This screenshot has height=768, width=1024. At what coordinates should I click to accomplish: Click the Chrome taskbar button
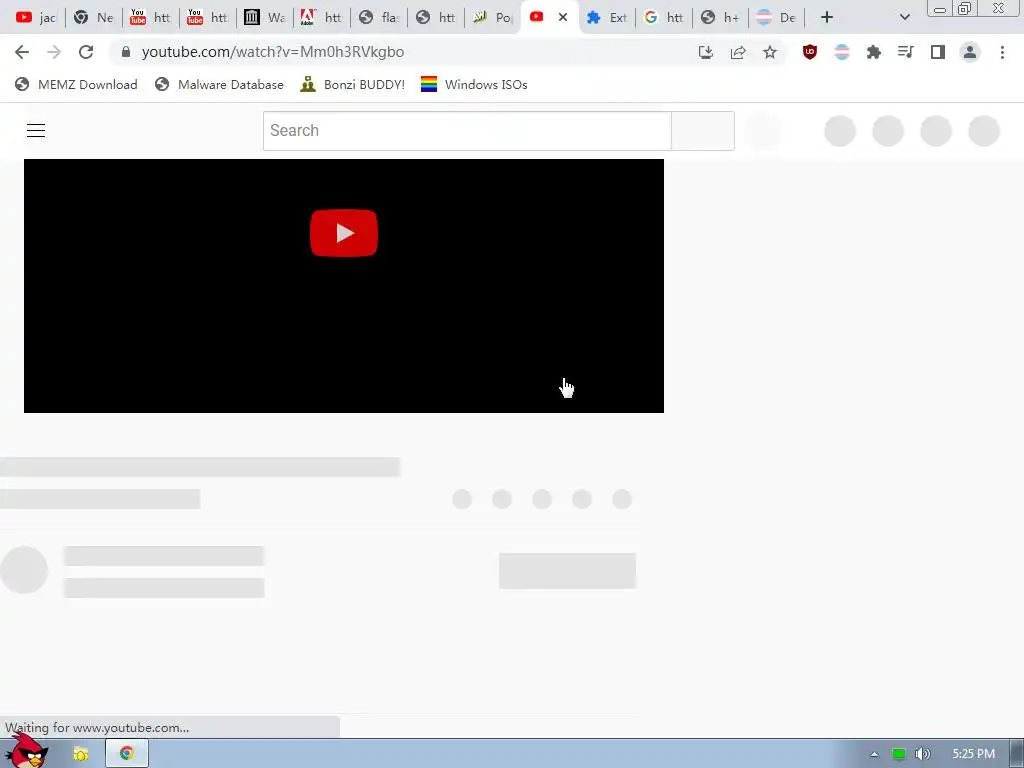(x=127, y=754)
